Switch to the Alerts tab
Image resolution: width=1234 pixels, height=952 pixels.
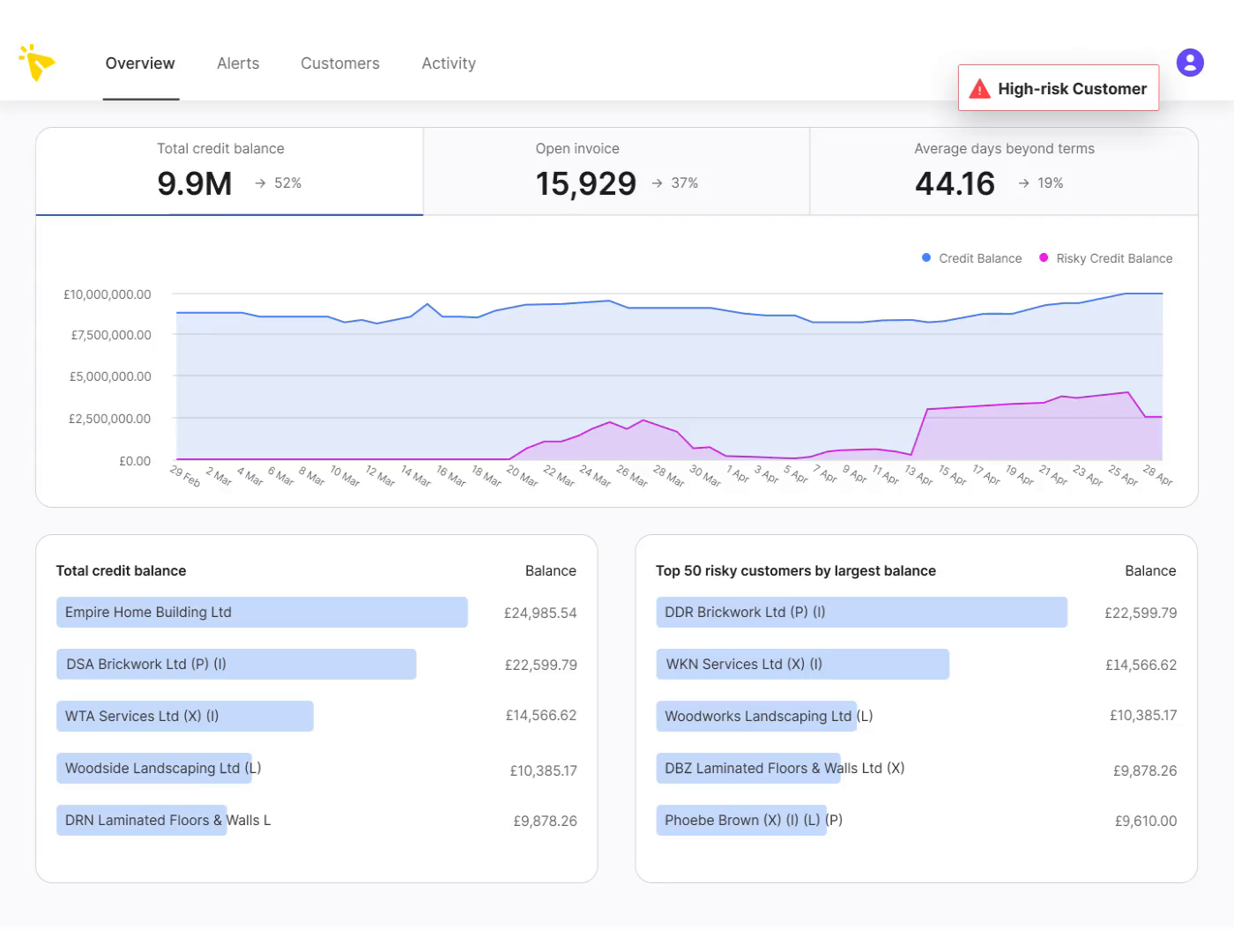point(238,63)
